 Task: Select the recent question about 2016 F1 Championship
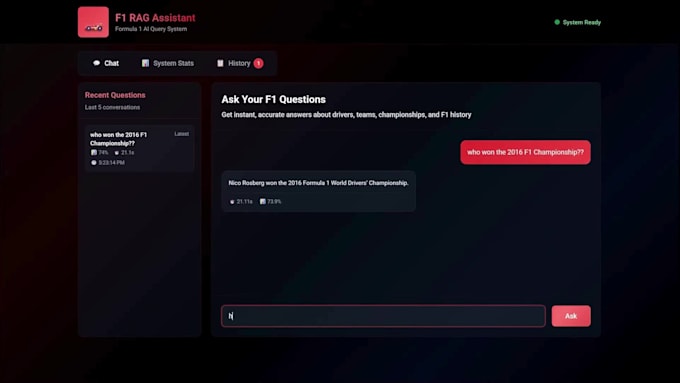(x=140, y=148)
